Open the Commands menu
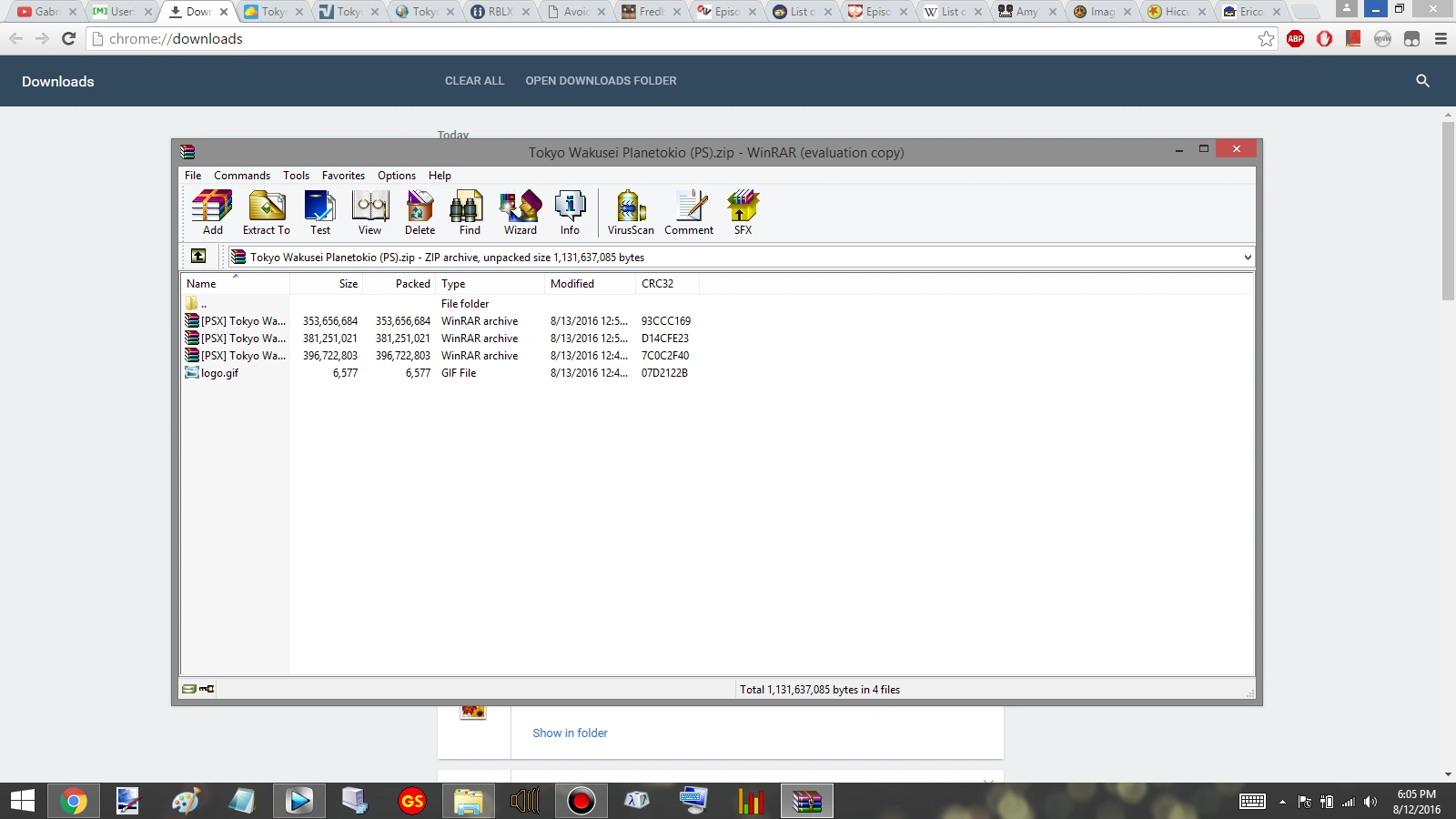This screenshot has width=1456, height=819. (x=242, y=176)
